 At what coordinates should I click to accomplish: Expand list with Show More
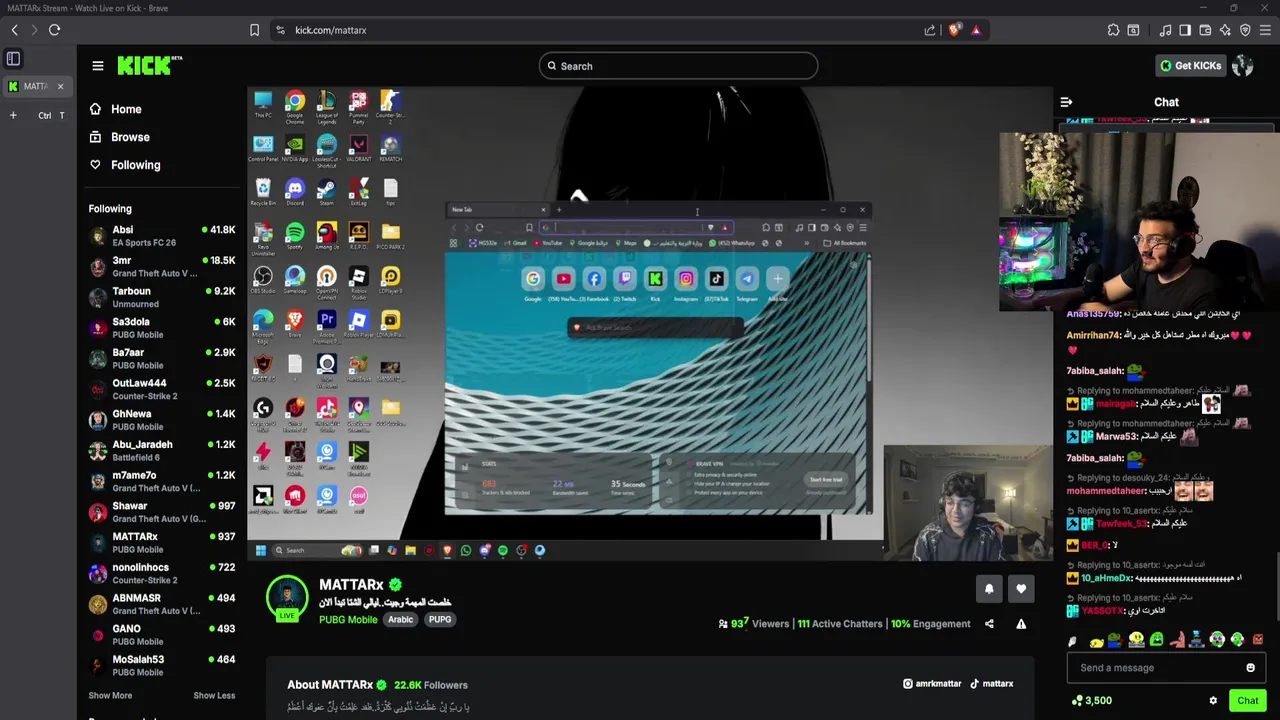tap(110, 696)
